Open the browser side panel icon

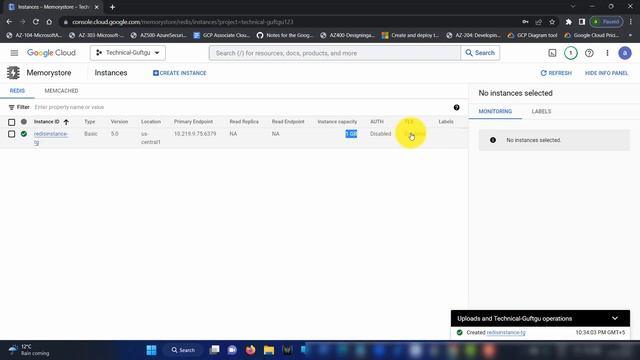pyautogui.click(x=582, y=22)
